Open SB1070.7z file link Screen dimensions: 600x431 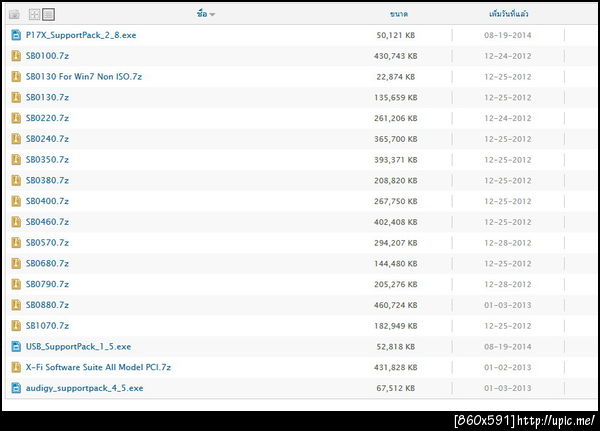(x=47, y=325)
